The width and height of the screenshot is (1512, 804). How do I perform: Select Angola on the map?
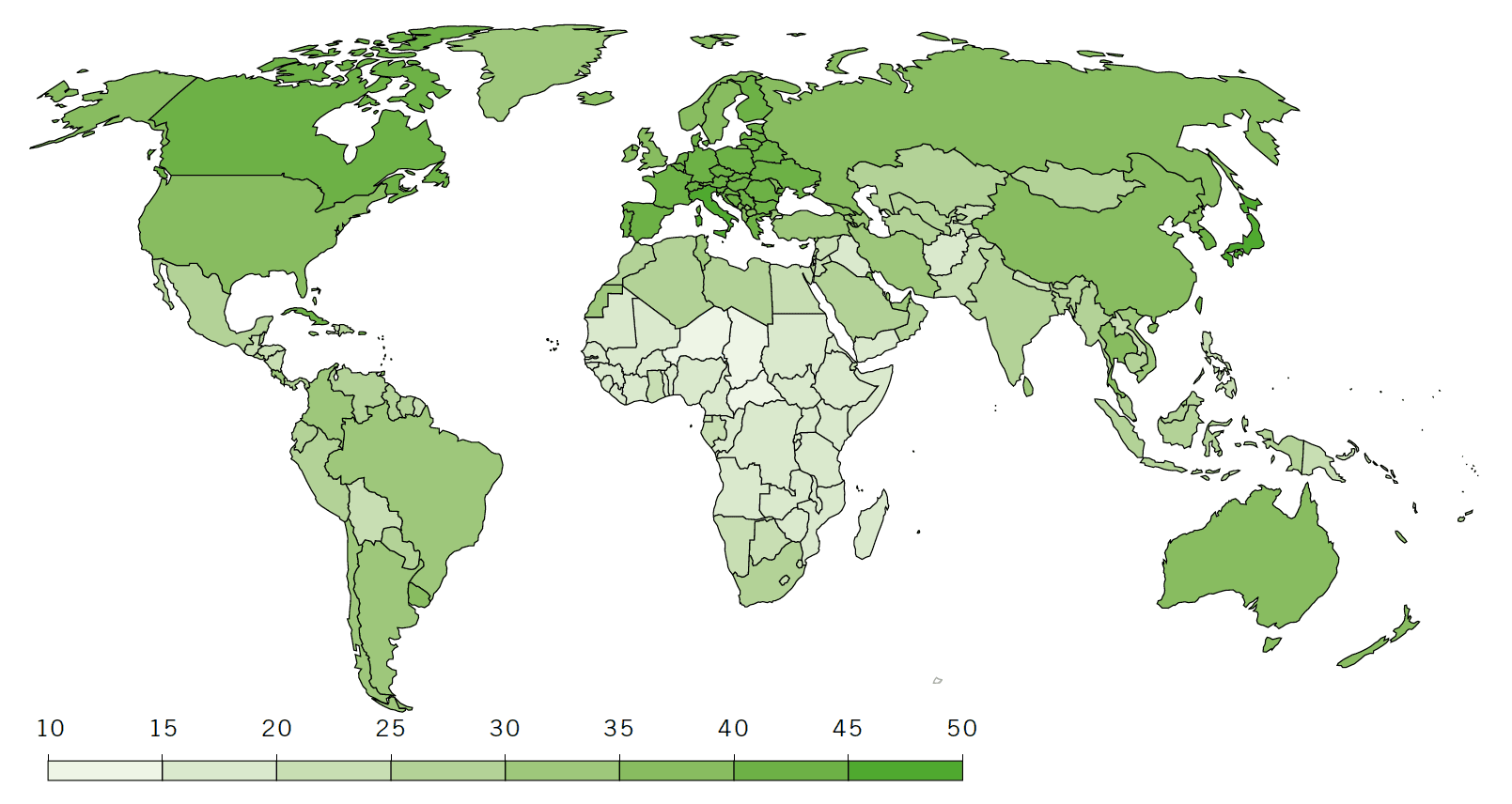742,488
